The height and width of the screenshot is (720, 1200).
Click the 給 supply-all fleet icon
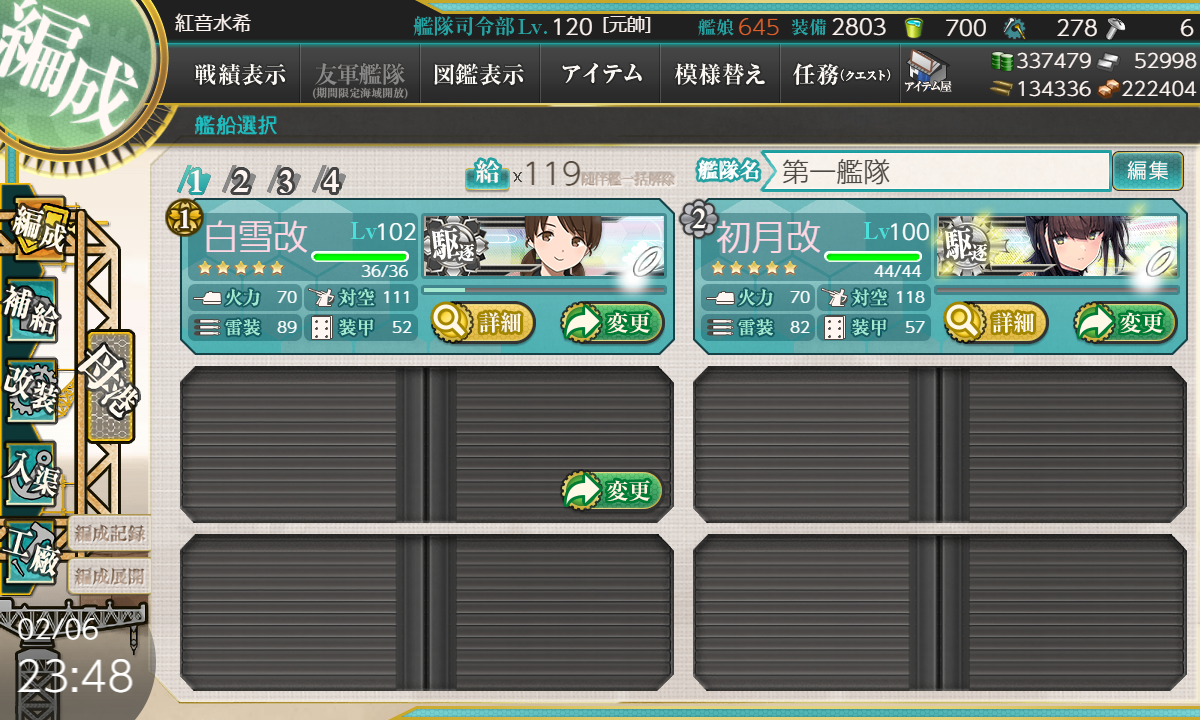pyautogui.click(x=486, y=174)
